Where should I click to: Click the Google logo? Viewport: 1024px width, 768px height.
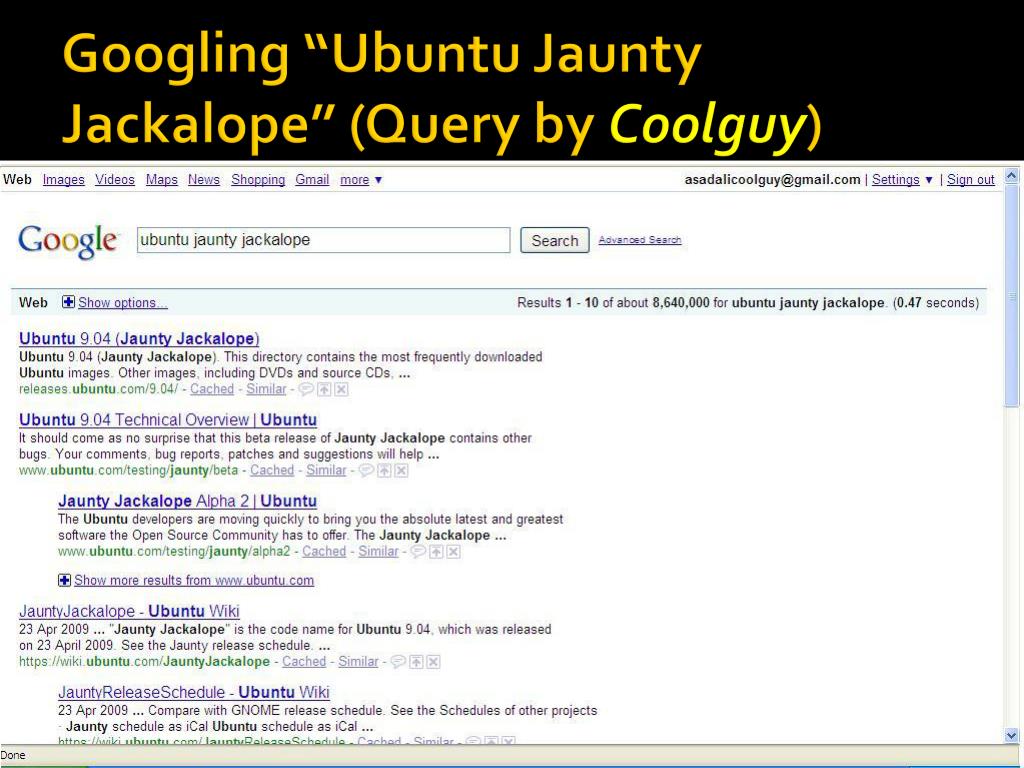[x=68, y=240]
